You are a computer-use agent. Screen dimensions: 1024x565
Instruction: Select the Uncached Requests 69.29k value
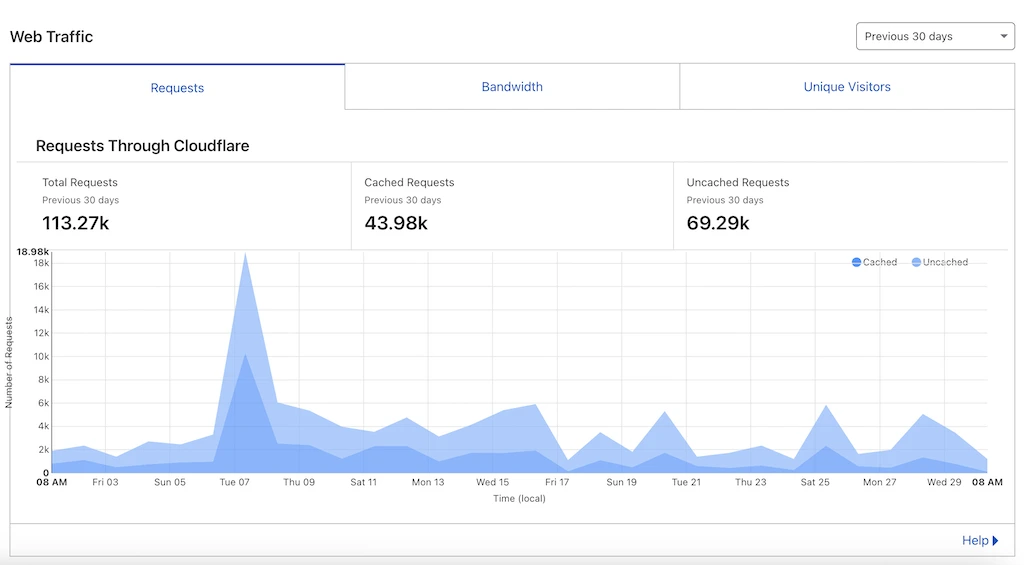pyautogui.click(x=718, y=223)
